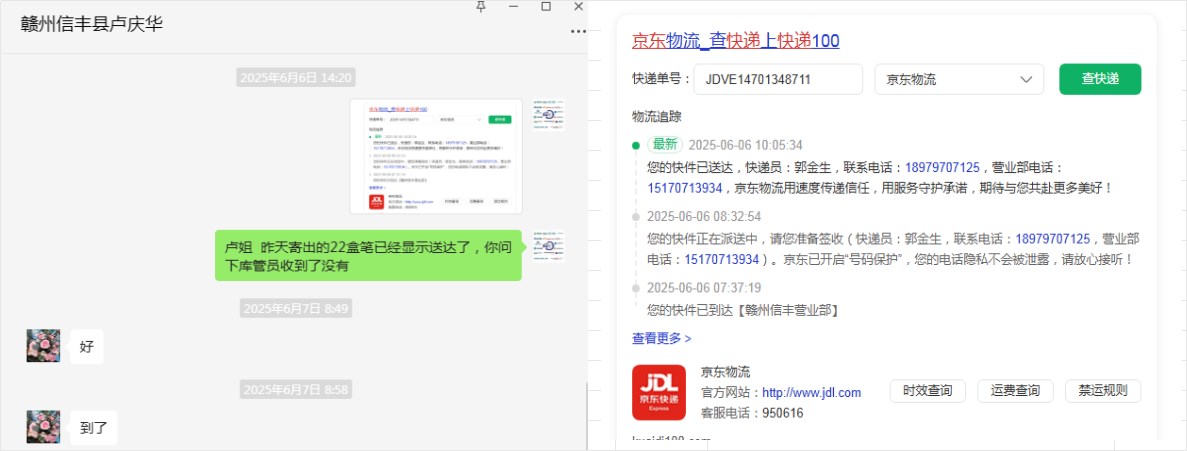1187x451 pixels.
Task: Open the 京东物流 courier company dropdown
Action: [x=959, y=79]
